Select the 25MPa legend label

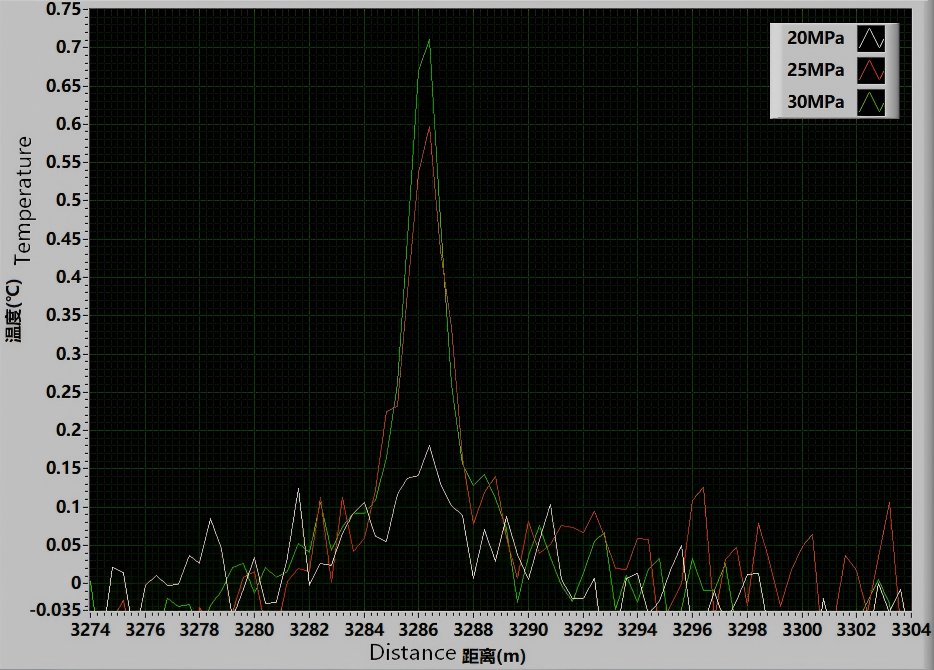[816, 71]
